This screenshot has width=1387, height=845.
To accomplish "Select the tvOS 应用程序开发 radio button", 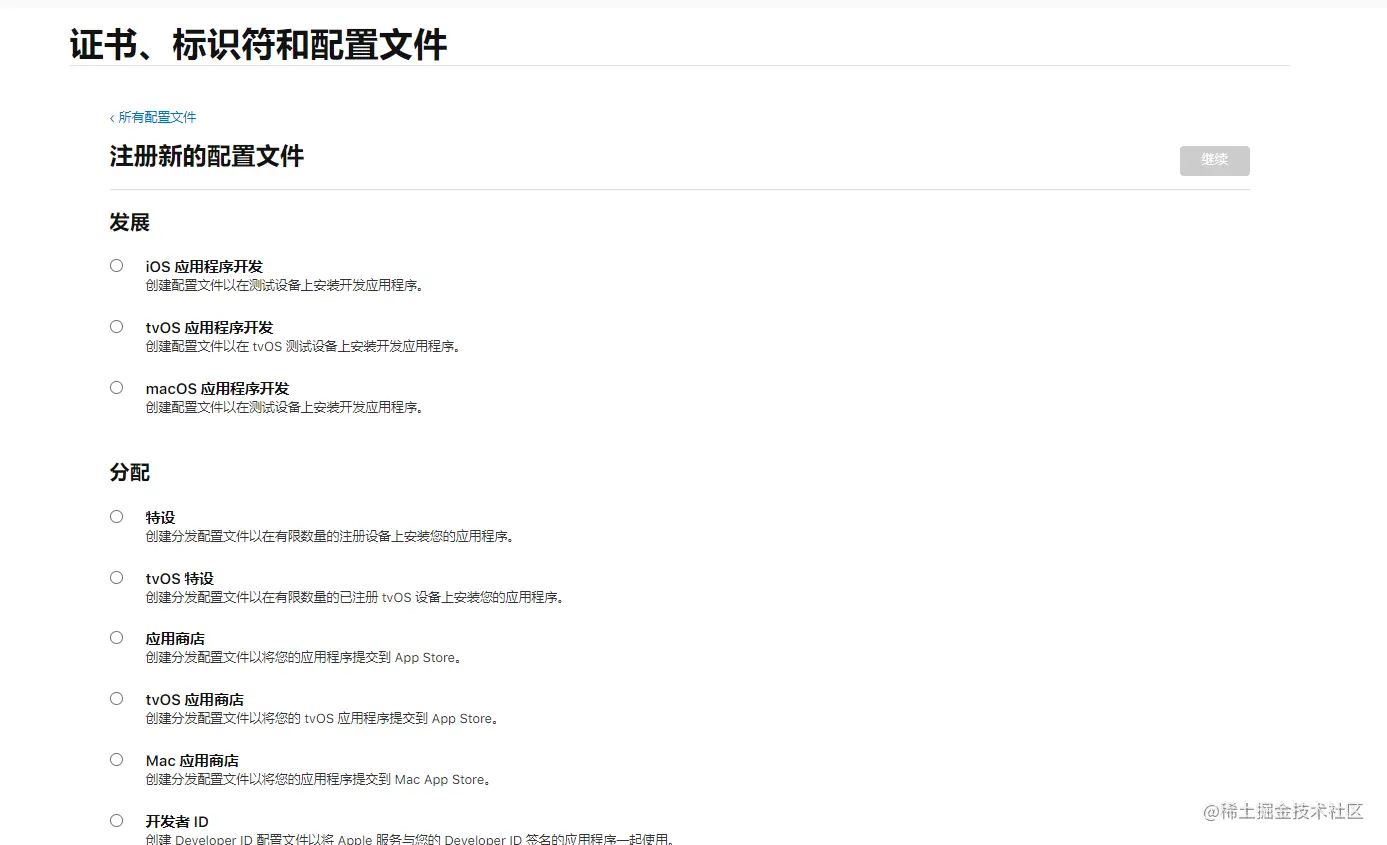I will (x=116, y=326).
